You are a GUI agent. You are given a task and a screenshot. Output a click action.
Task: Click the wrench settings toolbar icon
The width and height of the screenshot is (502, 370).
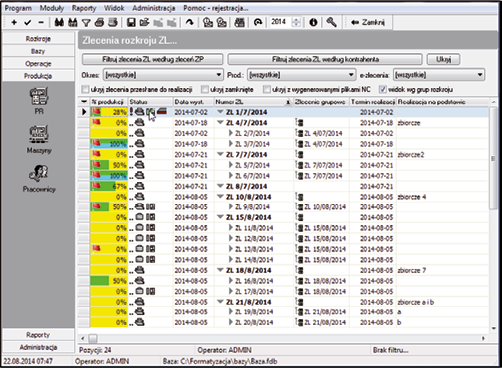(331, 22)
